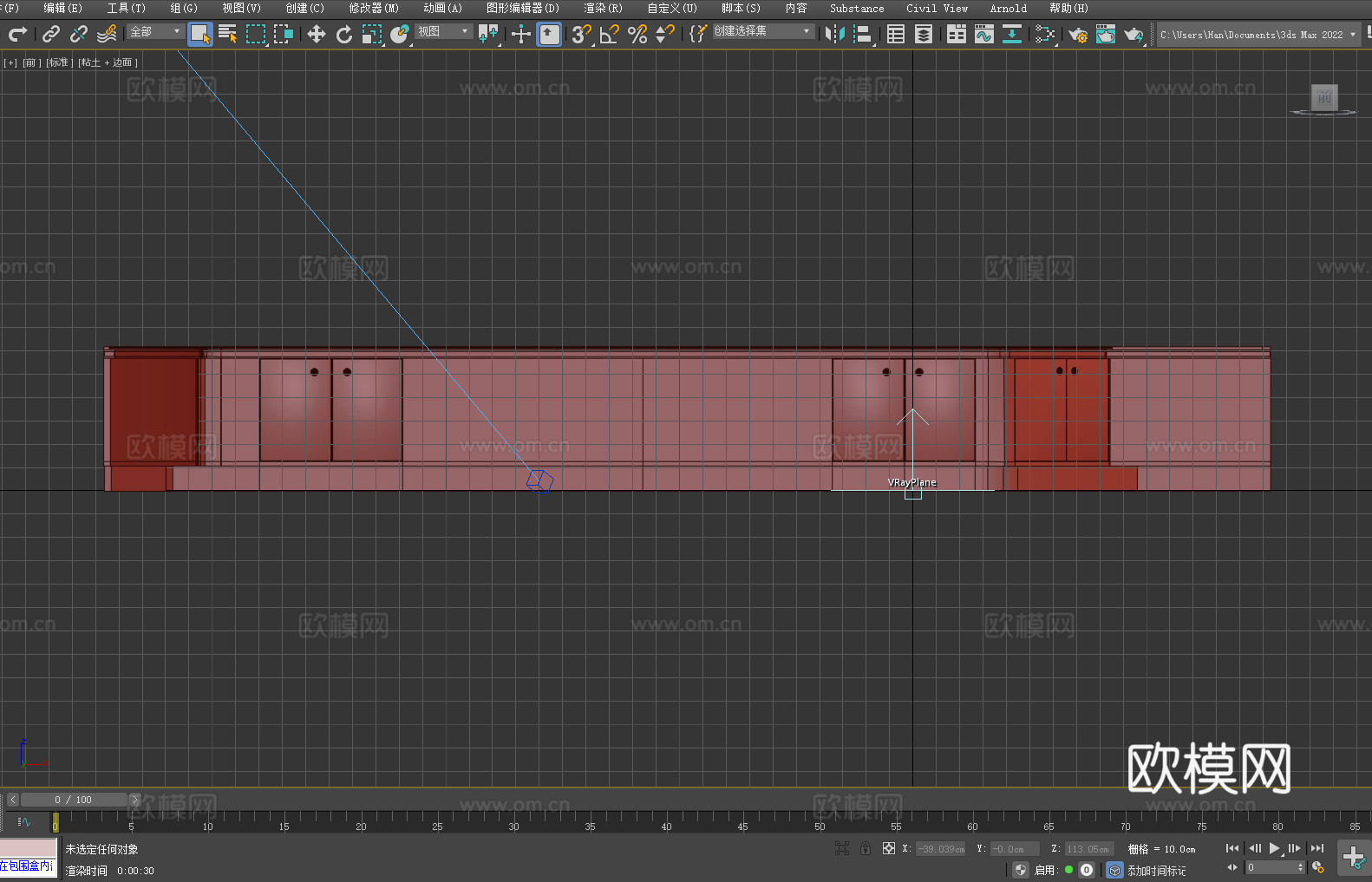Click the Redo arrow icon

tap(17, 34)
